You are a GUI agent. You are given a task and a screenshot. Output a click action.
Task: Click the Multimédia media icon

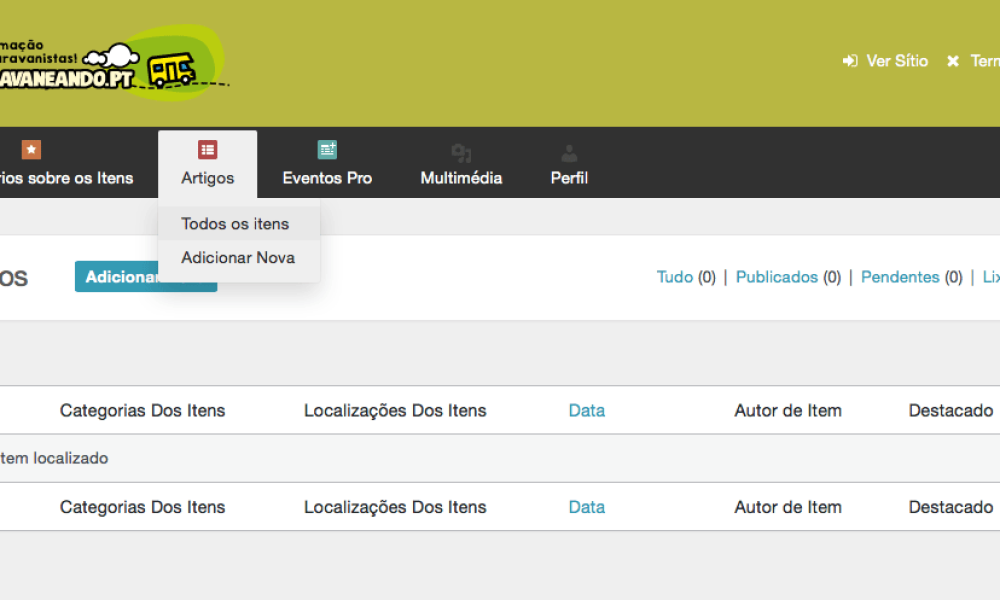click(x=461, y=153)
